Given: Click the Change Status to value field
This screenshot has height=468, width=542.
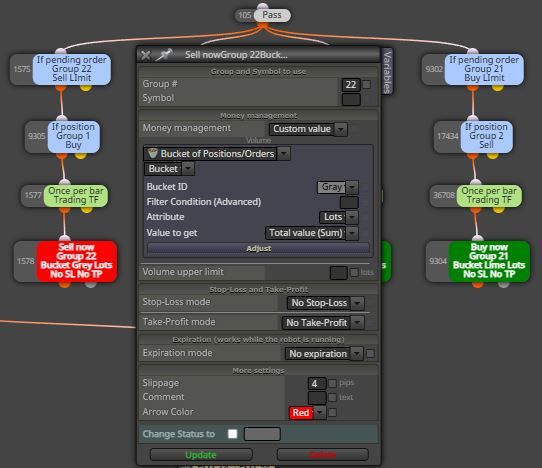Looking at the screenshot, I should tap(262, 434).
